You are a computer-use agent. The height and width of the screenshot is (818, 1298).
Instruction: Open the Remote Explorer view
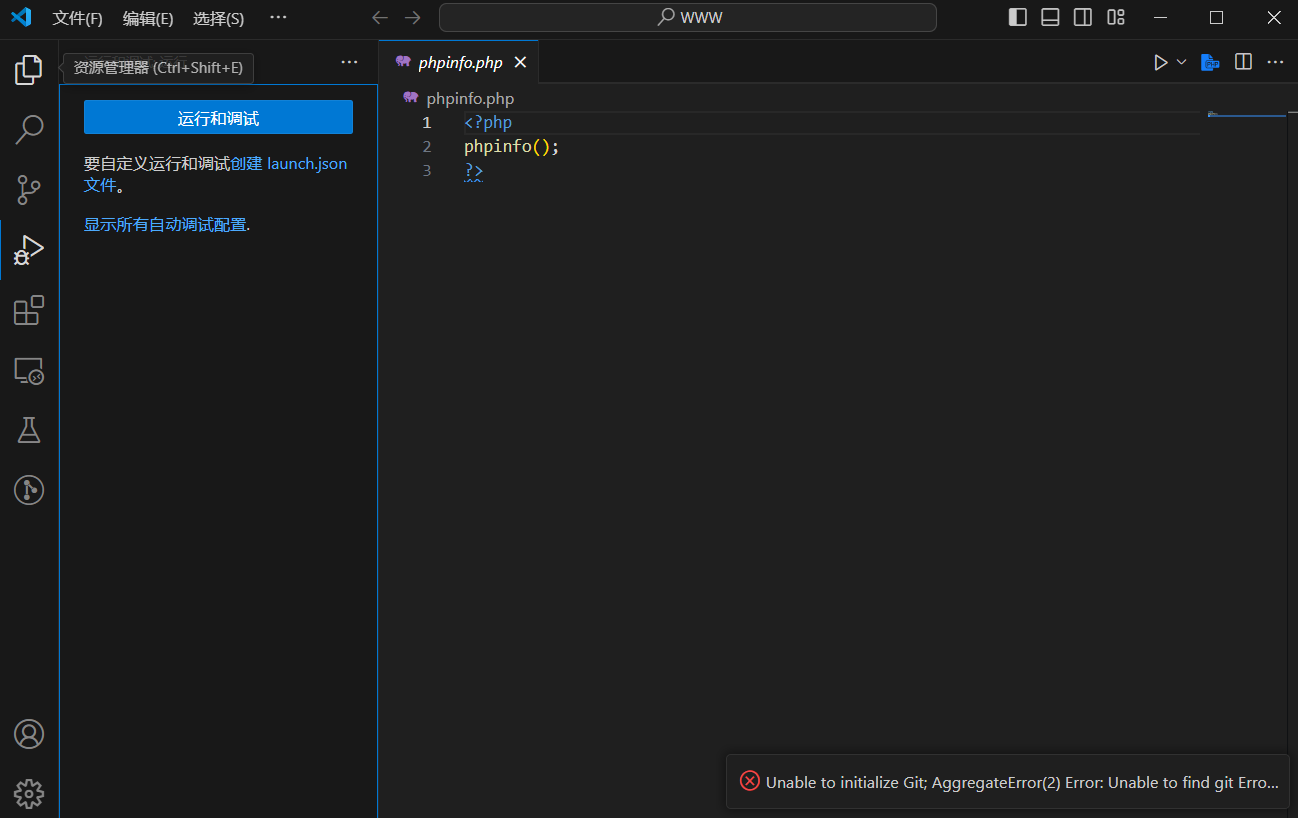pos(29,371)
